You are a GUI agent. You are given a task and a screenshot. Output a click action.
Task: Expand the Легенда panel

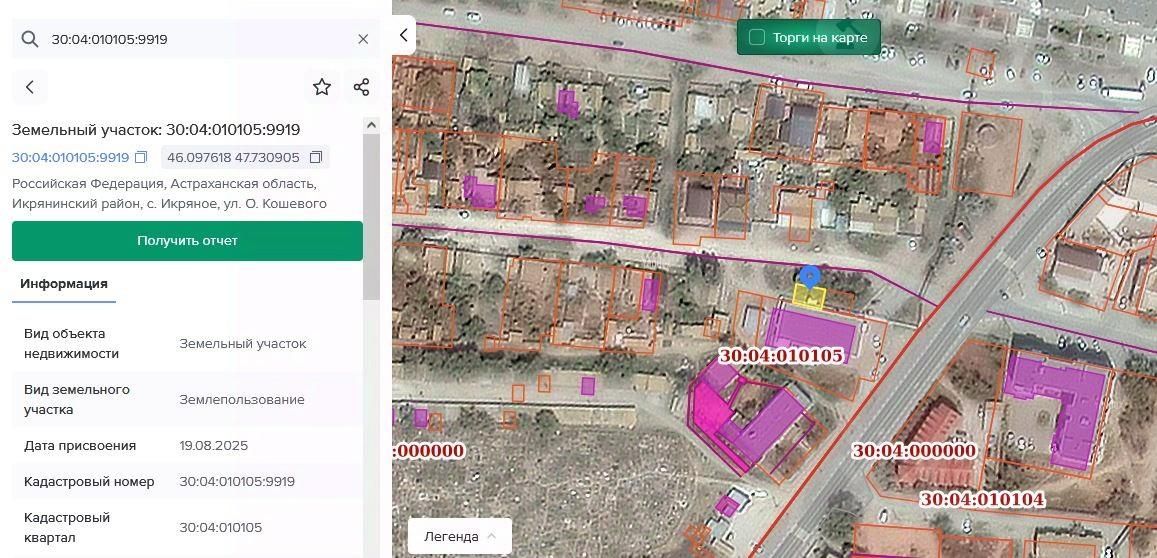click(460, 537)
